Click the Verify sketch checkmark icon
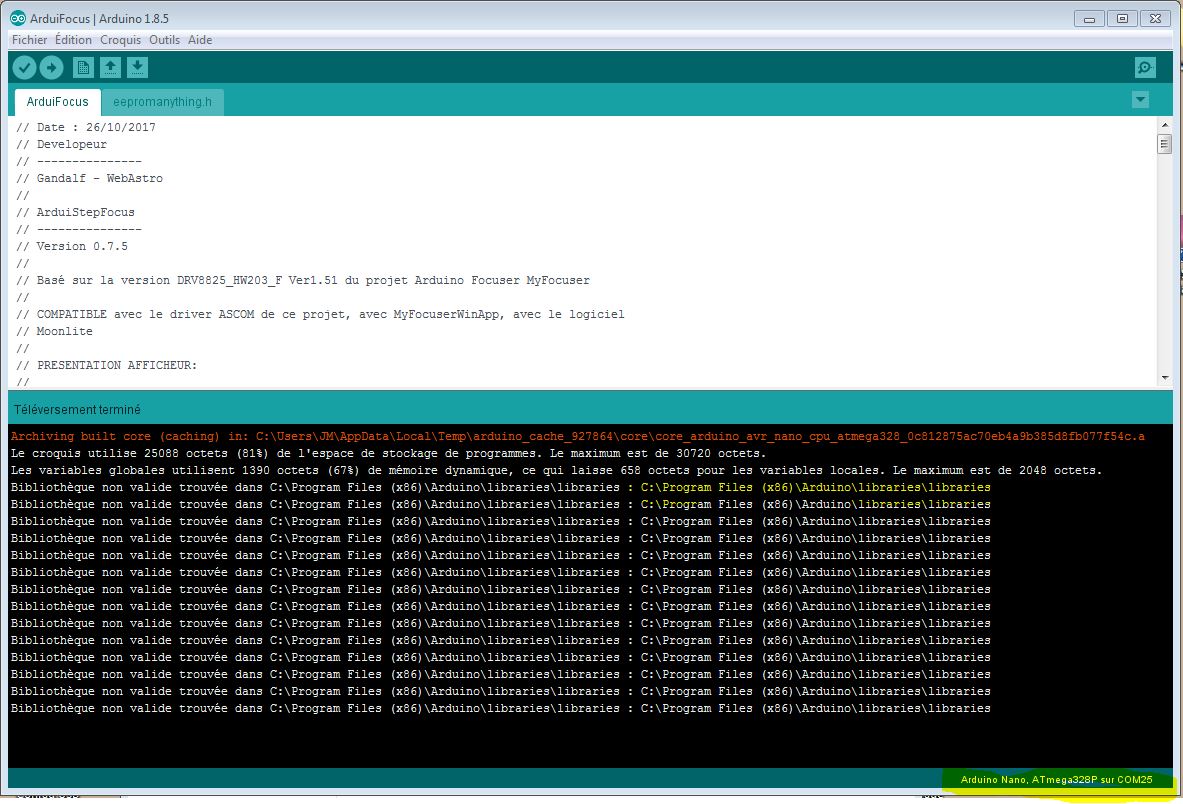This screenshot has height=804, width=1183. (24, 68)
